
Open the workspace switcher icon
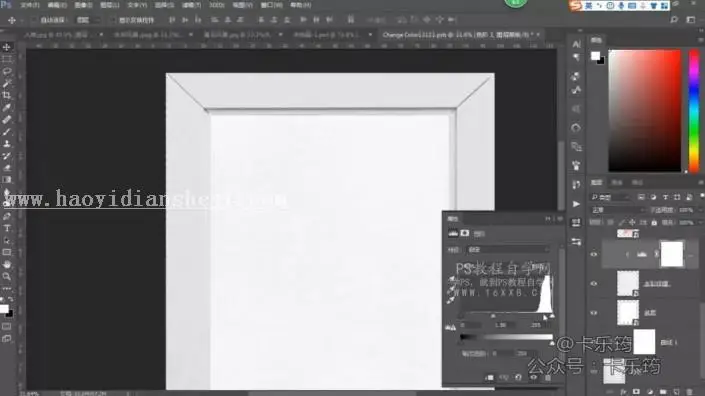[x=691, y=20]
